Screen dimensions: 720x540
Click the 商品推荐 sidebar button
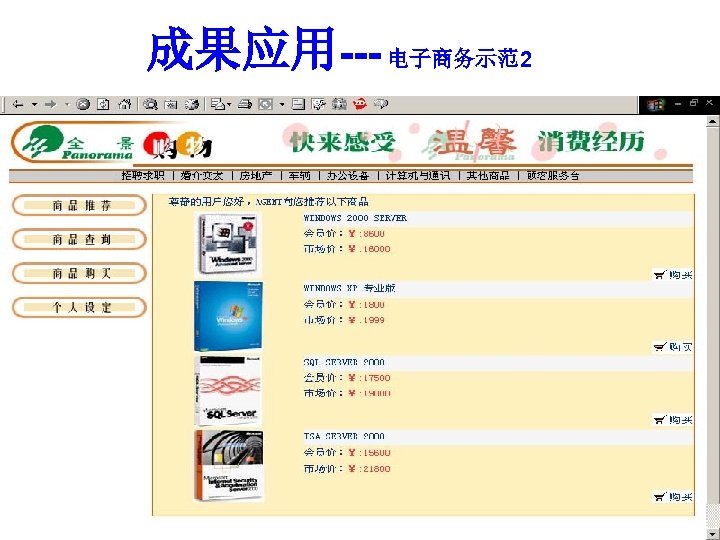click(79, 205)
